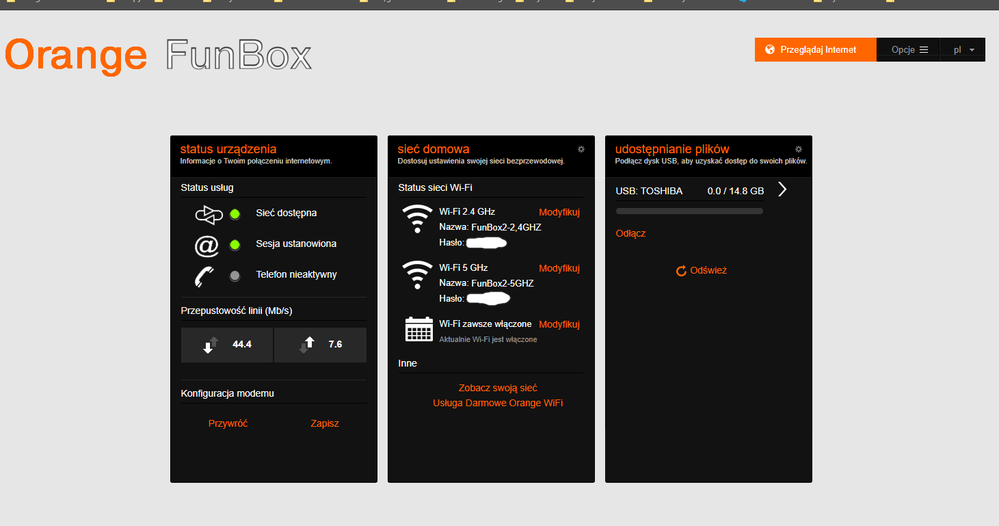
Task: Open the Zobacz swoją sieć link
Action: pyautogui.click(x=497, y=387)
